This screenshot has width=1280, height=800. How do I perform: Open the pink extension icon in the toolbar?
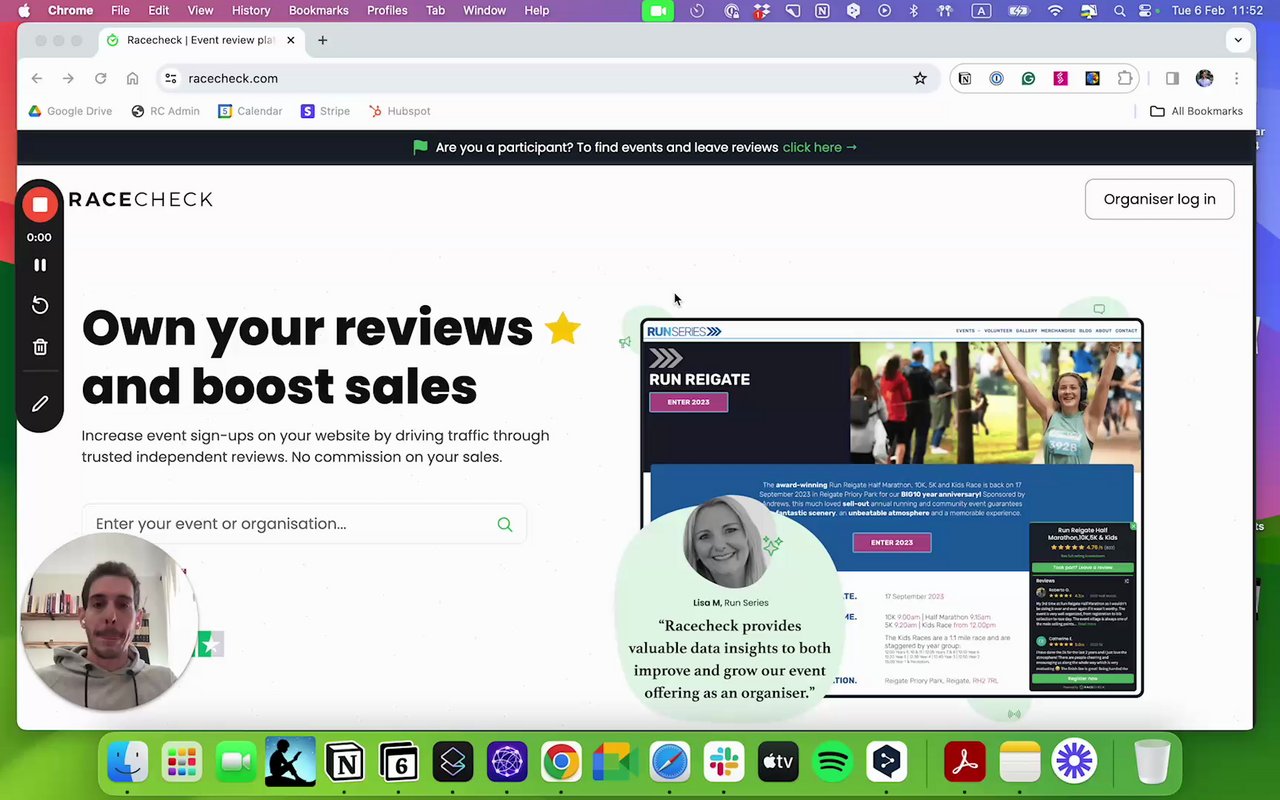pos(1061,78)
